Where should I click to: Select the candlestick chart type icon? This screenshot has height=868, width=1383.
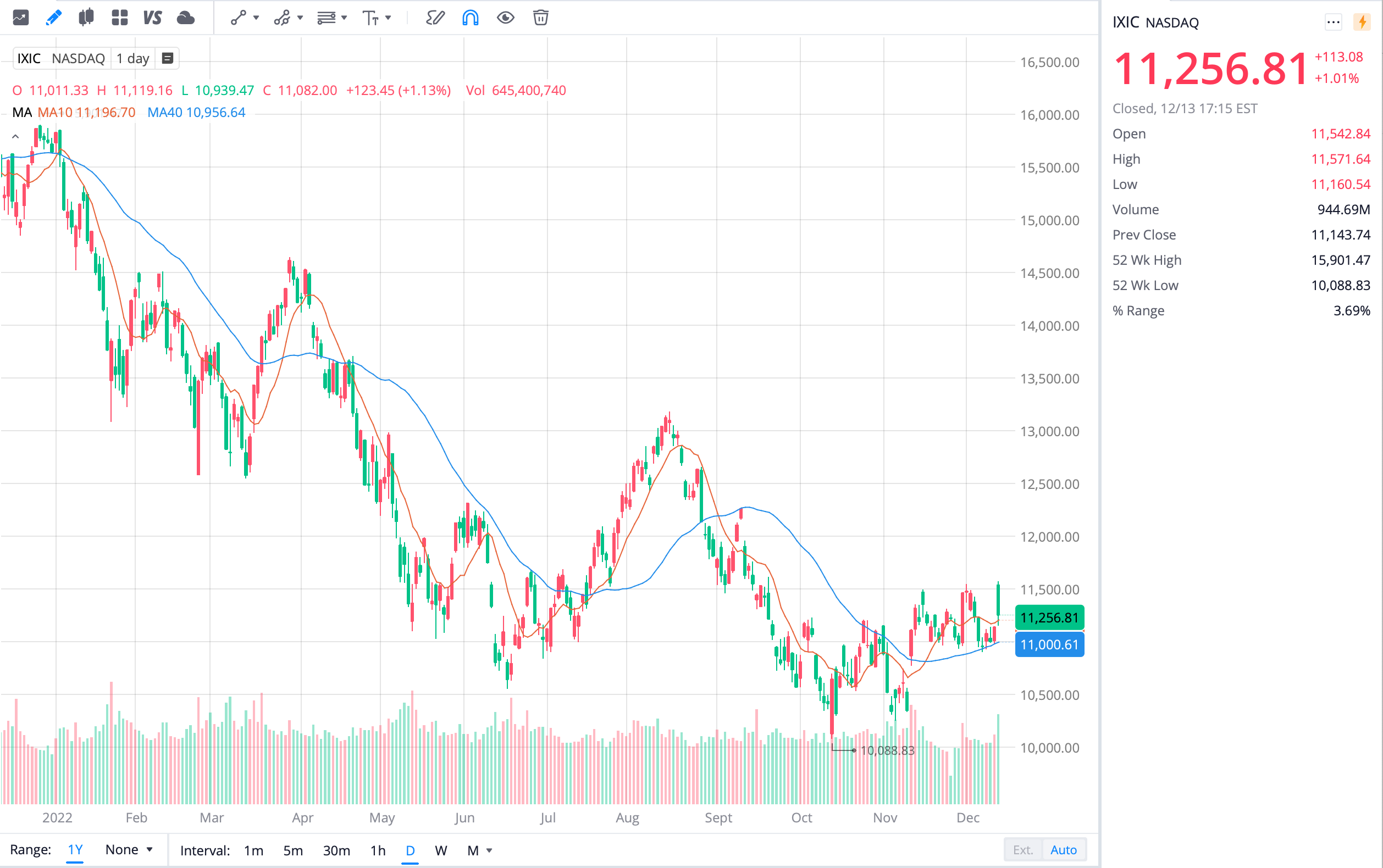(x=86, y=18)
